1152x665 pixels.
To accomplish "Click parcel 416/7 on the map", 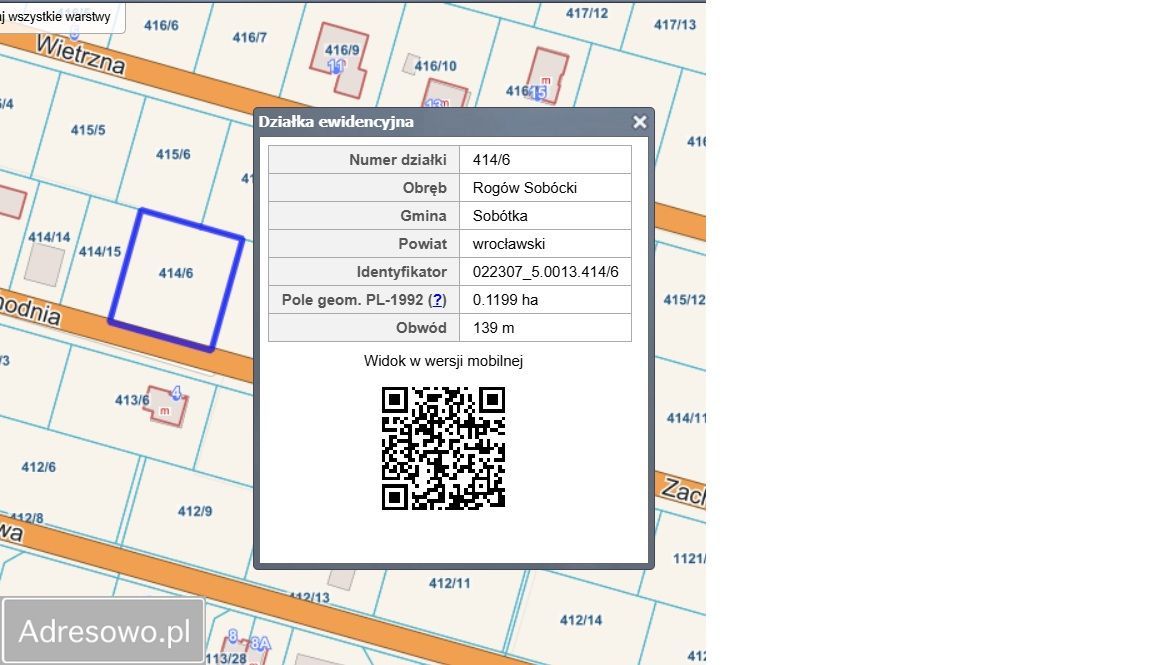I will 250,37.
